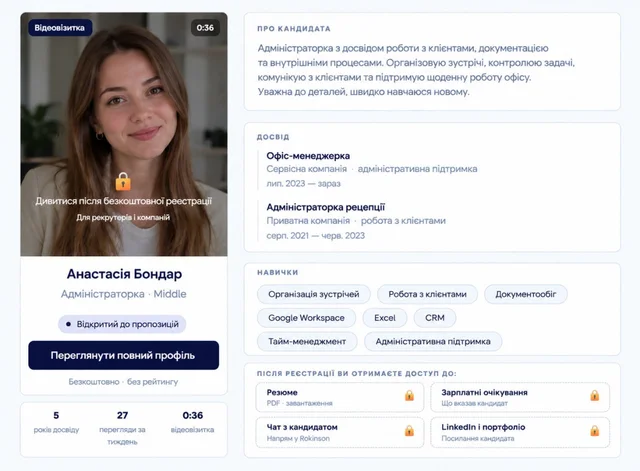Click the candidate description paragraph
Image resolution: width=640 pixels, height=471 pixels.
click(416, 70)
